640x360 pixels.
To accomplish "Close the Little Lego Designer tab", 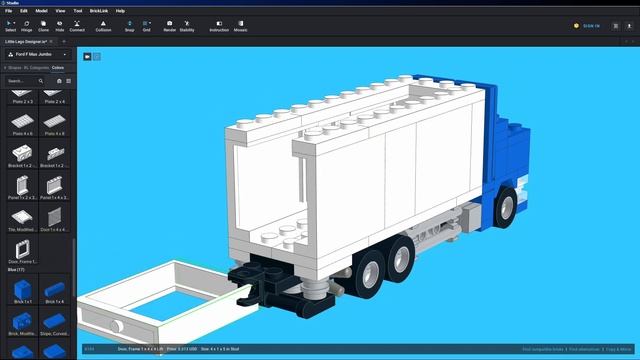I will (51, 42).
